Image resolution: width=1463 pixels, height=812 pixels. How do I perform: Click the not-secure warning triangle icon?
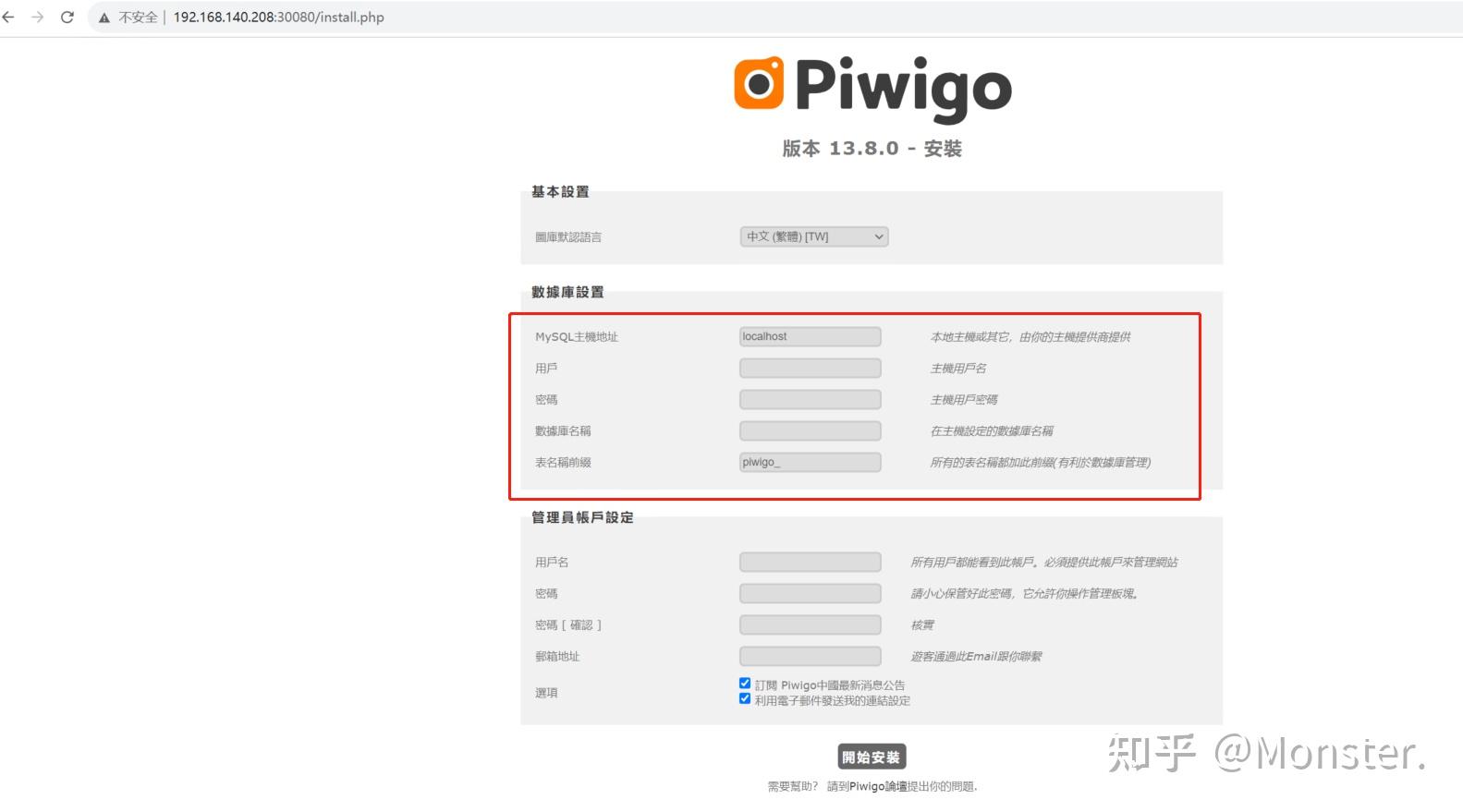pos(104,17)
